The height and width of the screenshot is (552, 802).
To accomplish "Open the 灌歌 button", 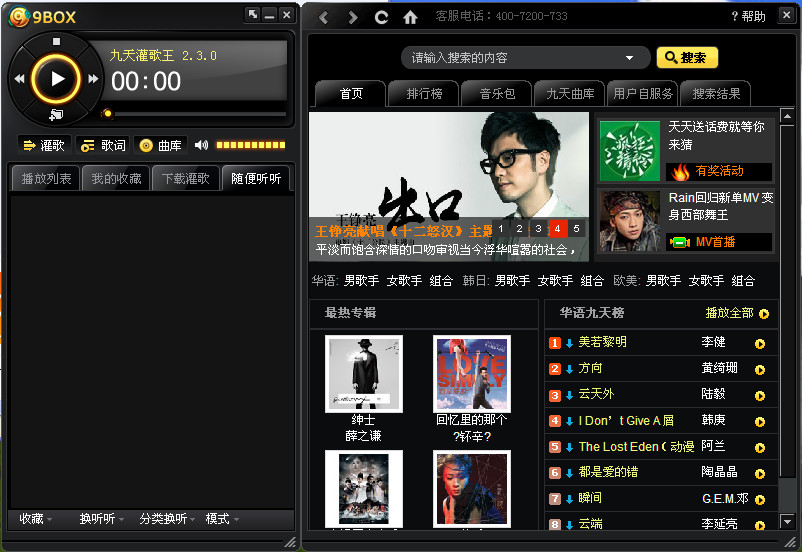I will click(x=44, y=145).
